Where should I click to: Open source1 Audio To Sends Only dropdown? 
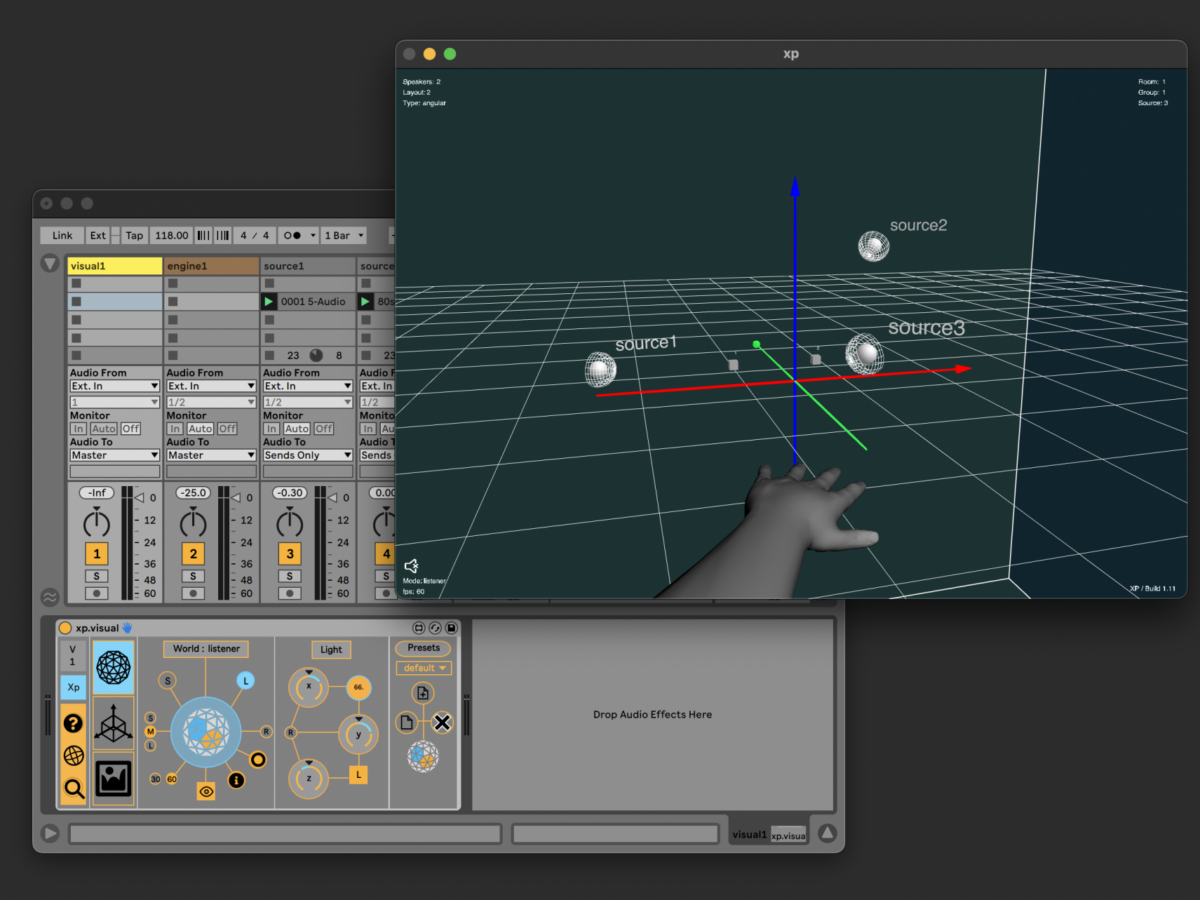point(308,455)
